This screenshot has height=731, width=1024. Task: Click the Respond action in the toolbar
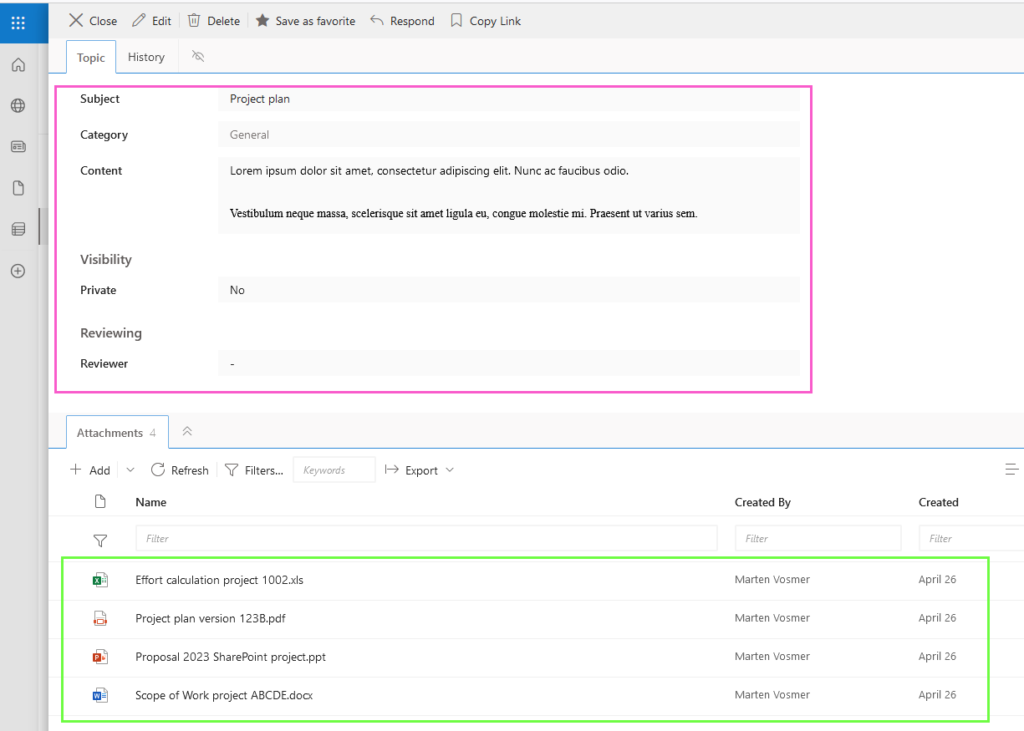click(402, 20)
